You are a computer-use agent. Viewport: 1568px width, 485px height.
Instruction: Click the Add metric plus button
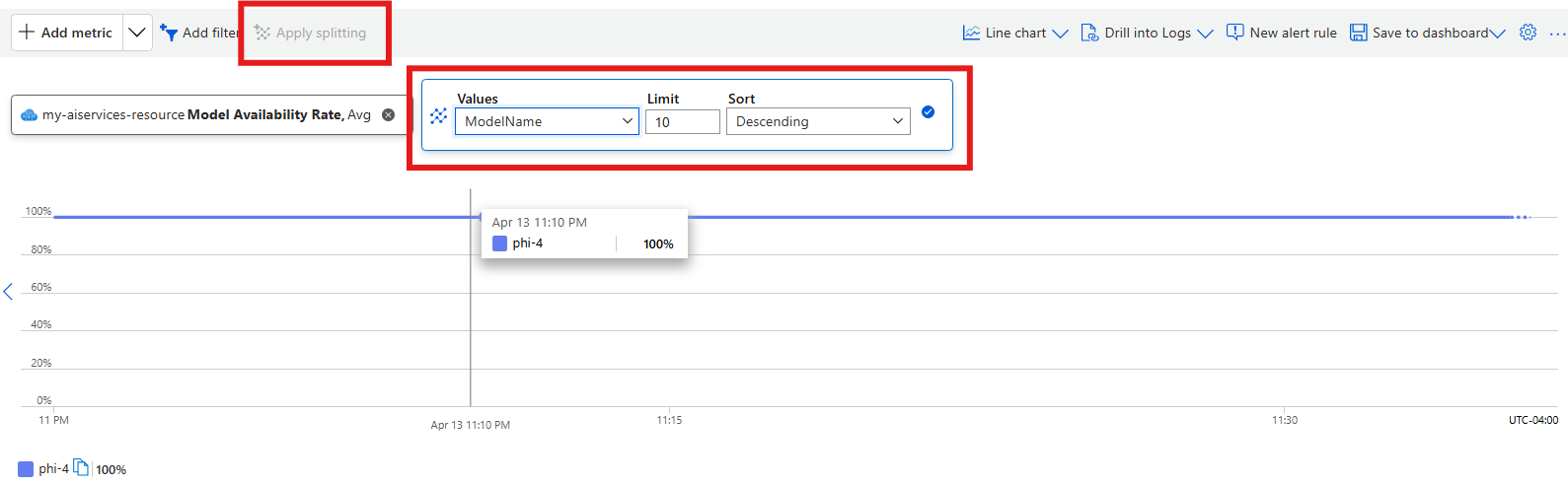coord(28,33)
